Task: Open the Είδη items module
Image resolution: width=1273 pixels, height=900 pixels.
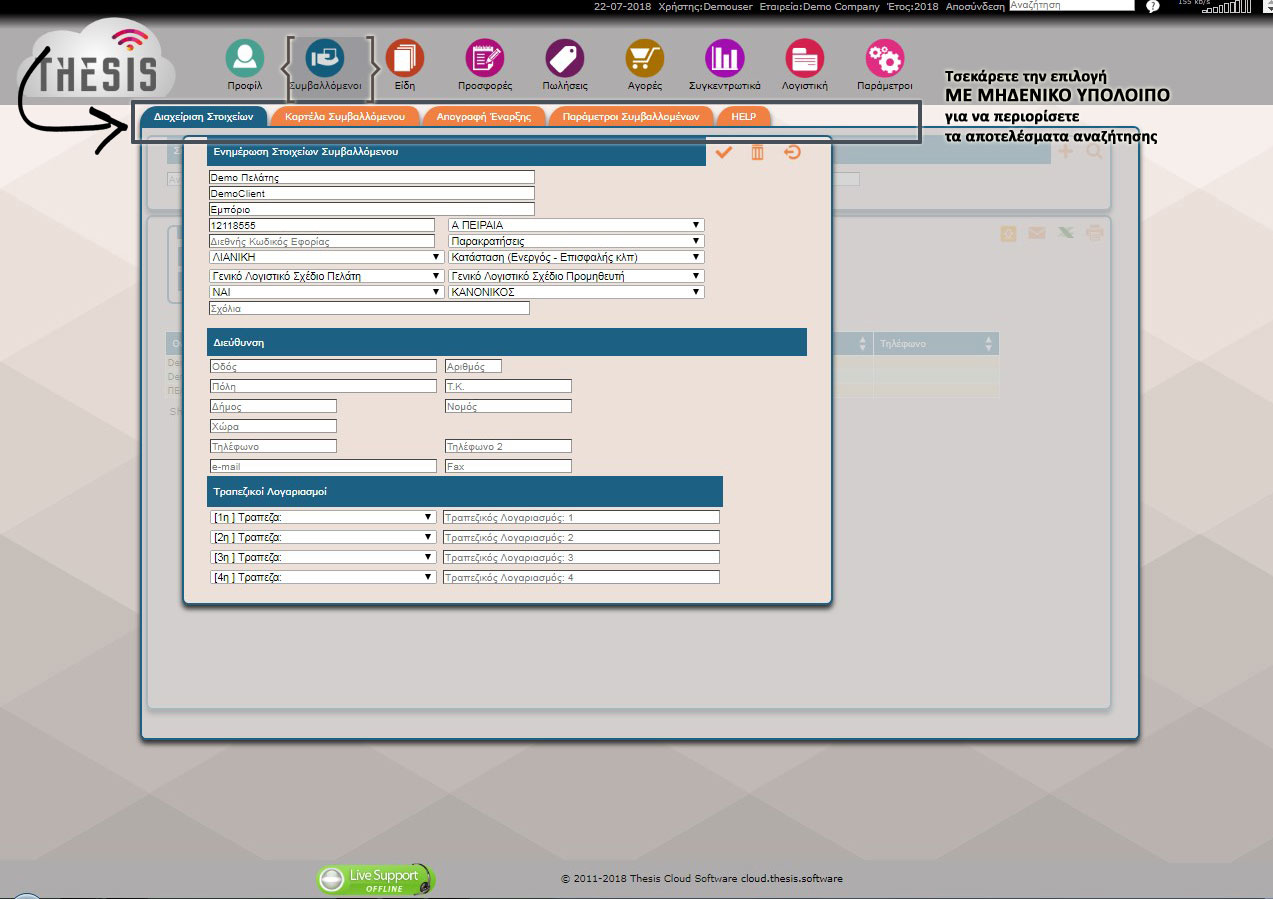Action: (x=404, y=59)
